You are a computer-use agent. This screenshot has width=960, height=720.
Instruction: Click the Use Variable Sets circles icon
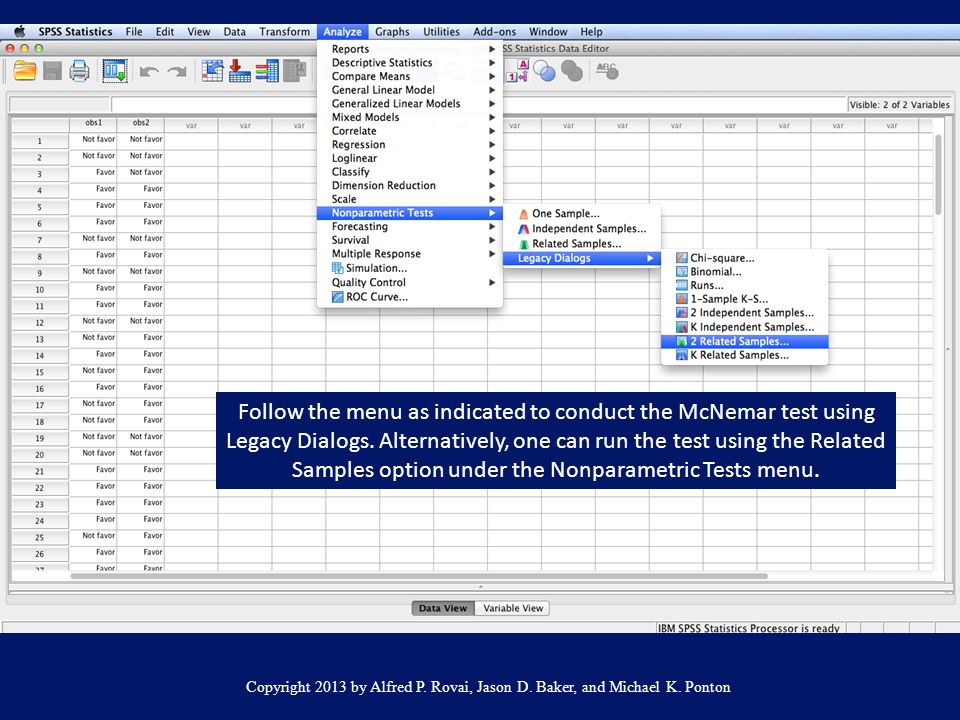(544, 72)
